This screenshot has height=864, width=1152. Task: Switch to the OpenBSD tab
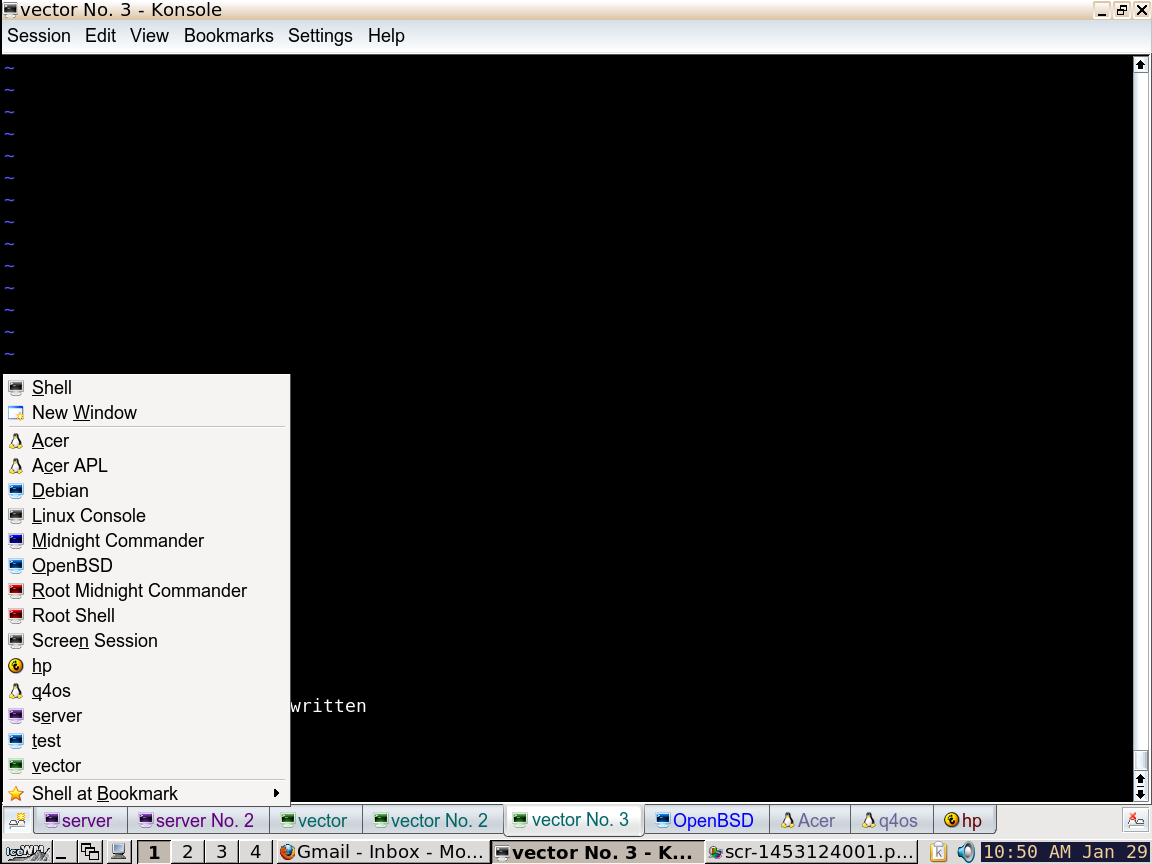click(x=705, y=820)
